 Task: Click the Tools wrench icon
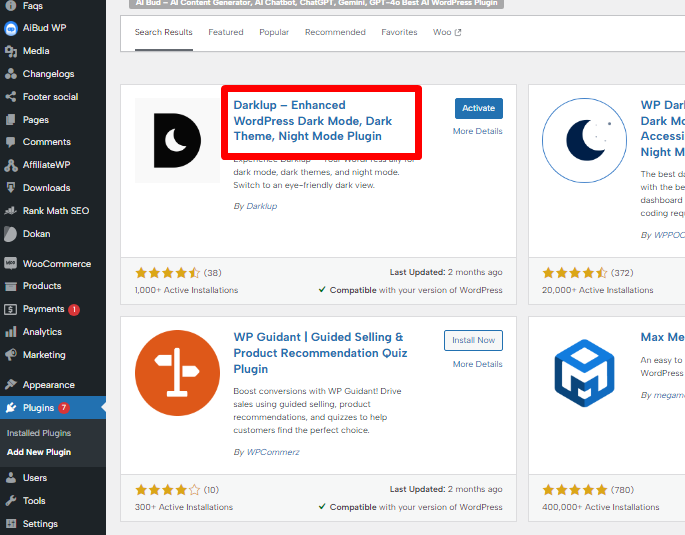(x=10, y=500)
